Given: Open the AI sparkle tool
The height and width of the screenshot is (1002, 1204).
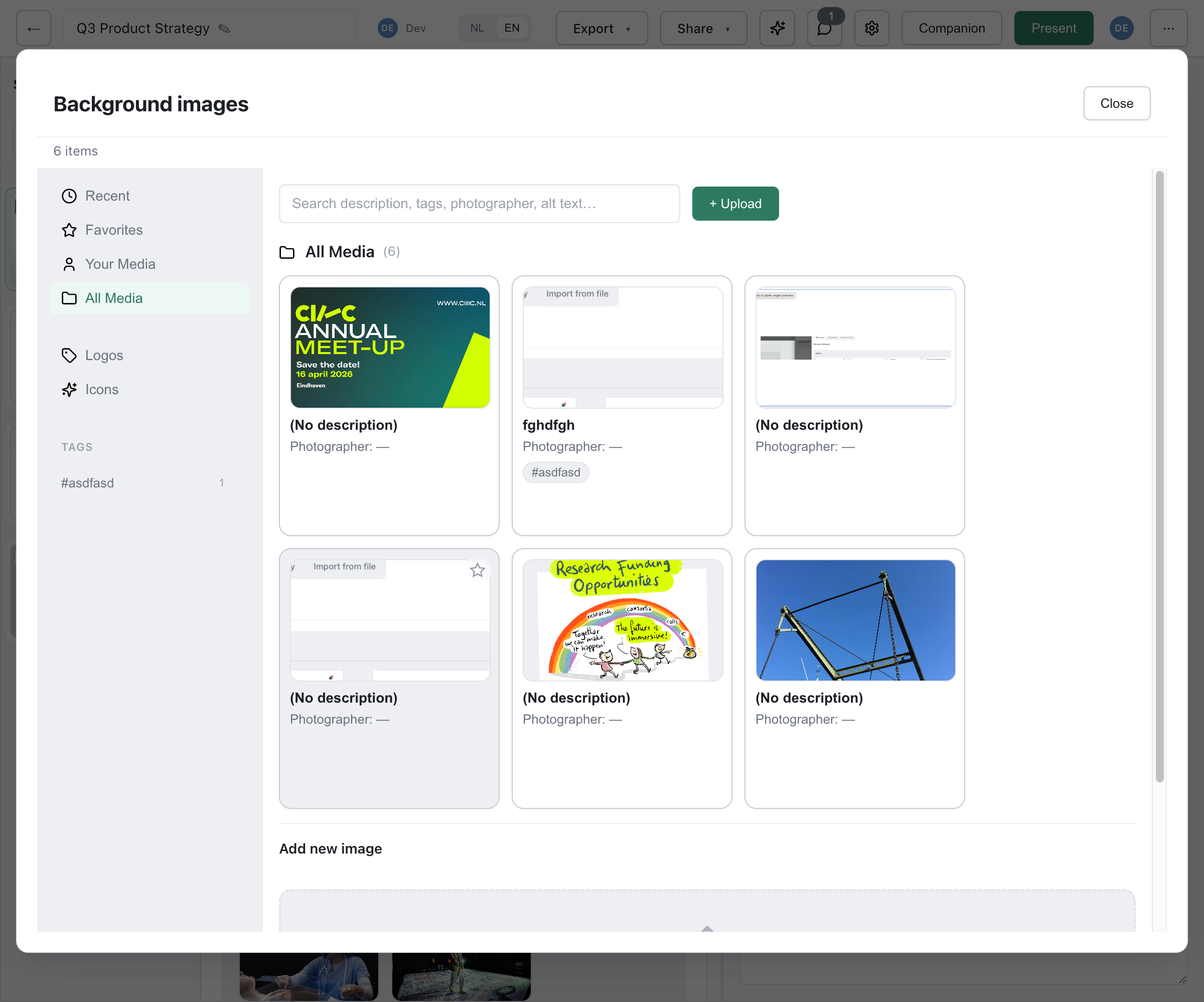Looking at the screenshot, I should tap(777, 28).
